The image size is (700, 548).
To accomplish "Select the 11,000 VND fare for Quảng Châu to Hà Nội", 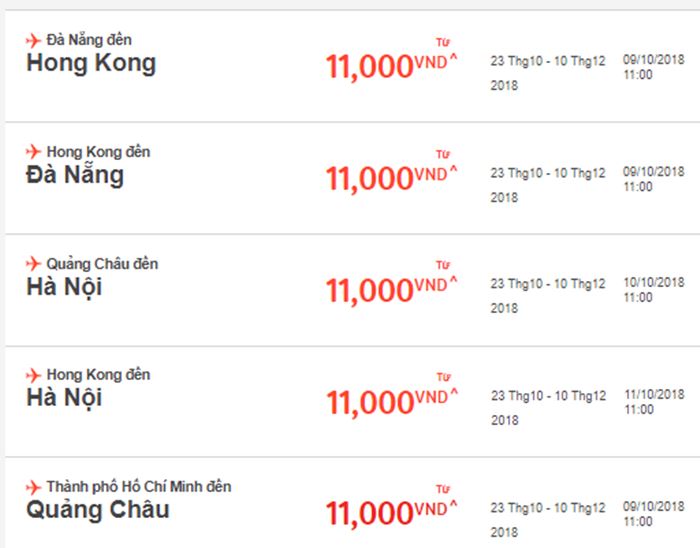I will 392,290.
